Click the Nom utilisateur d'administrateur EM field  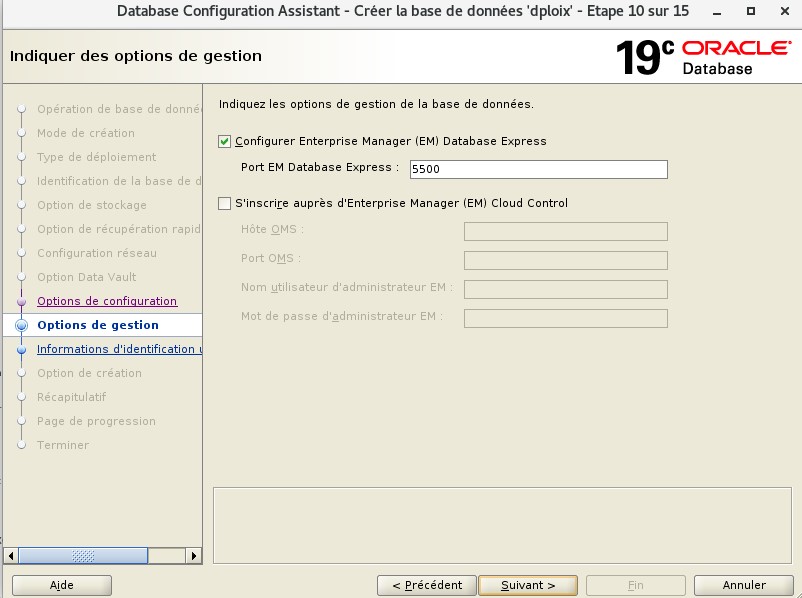pyautogui.click(x=566, y=289)
